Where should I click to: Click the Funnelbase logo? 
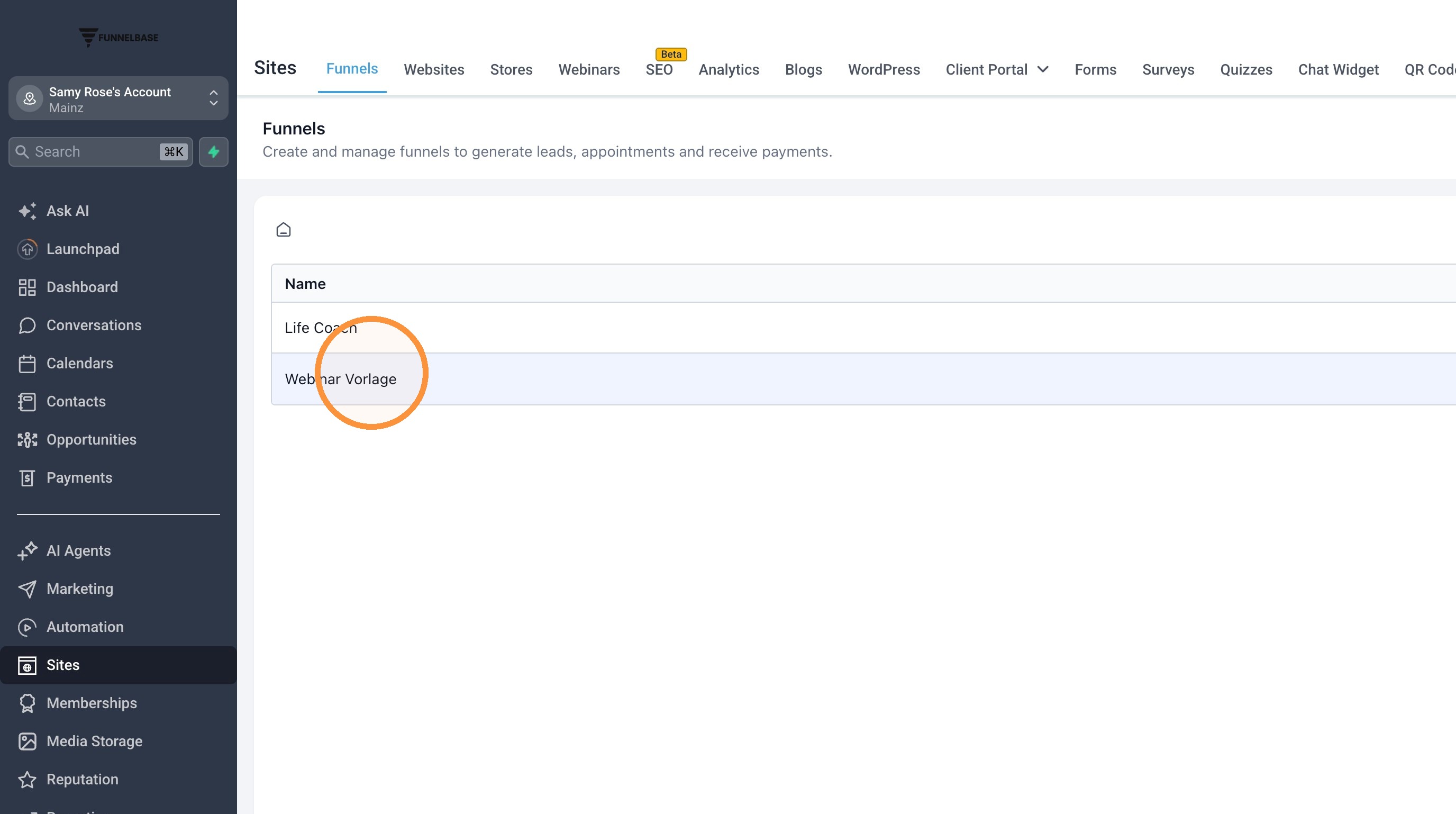tap(118, 37)
